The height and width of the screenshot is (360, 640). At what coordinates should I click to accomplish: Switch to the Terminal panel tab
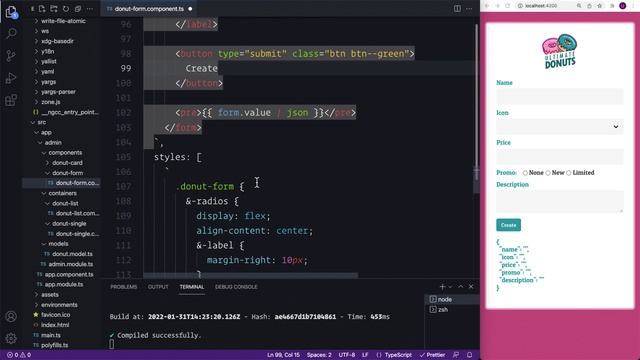tap(191, 287)
